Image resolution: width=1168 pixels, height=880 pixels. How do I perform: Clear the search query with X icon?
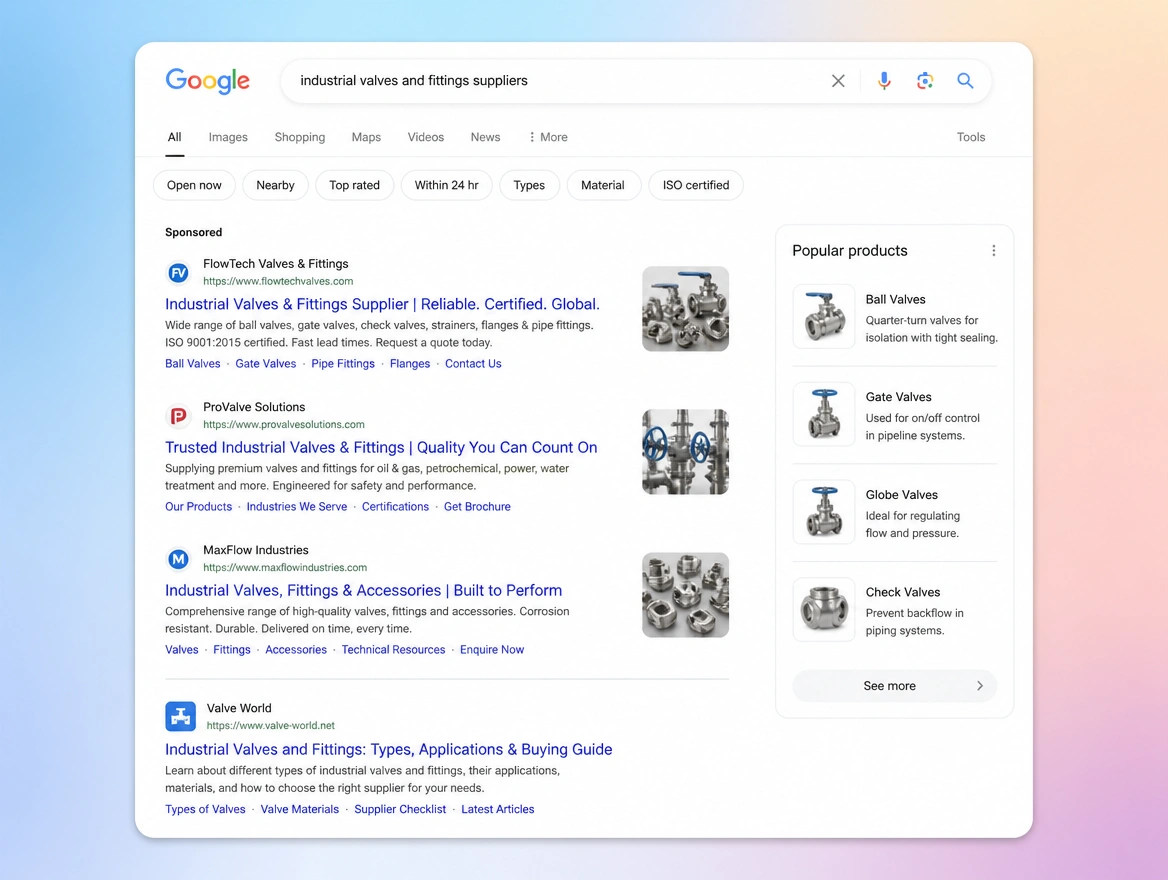coord(838,80)
